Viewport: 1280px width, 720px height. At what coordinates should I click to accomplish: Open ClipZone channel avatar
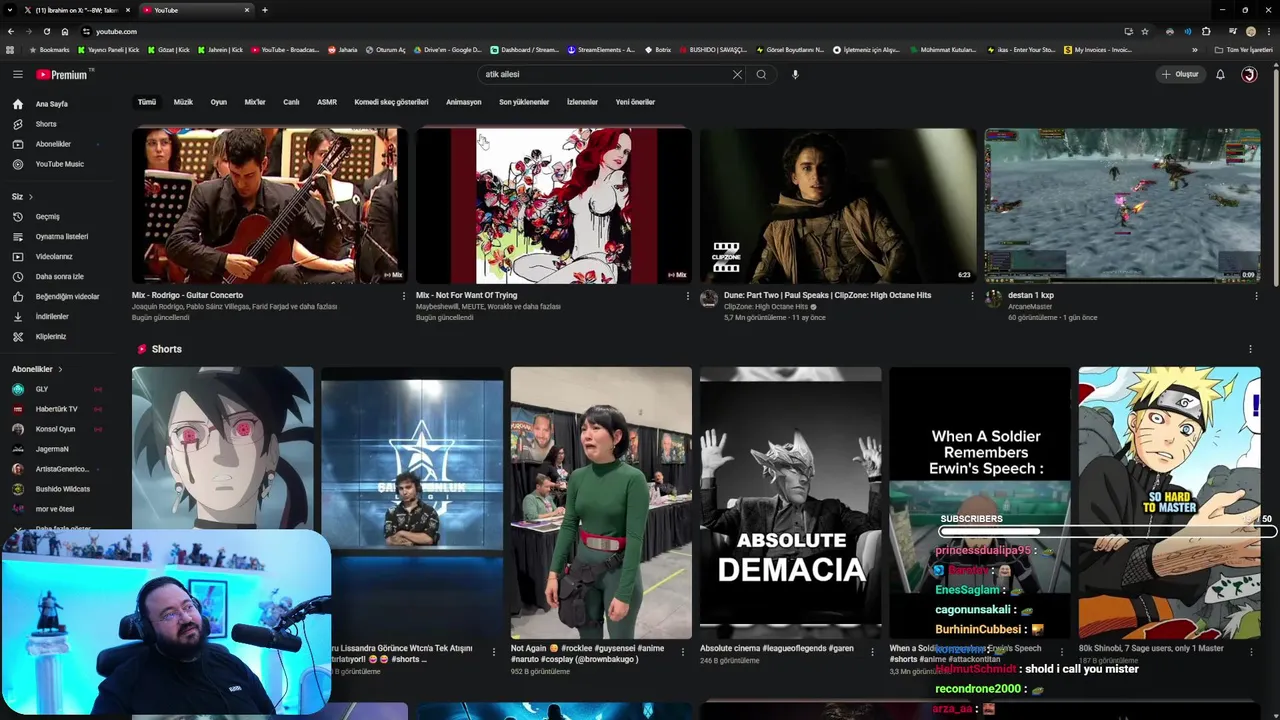tap(709, 298)
